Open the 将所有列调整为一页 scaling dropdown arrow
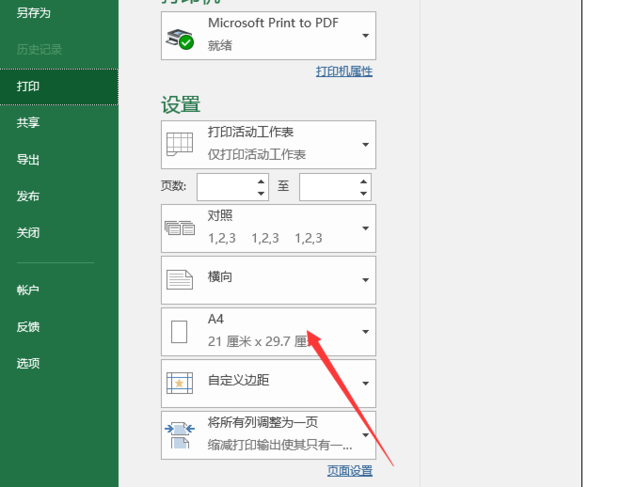Image resolution: width=620 pixels, height=487 pixels. (366, 435)
